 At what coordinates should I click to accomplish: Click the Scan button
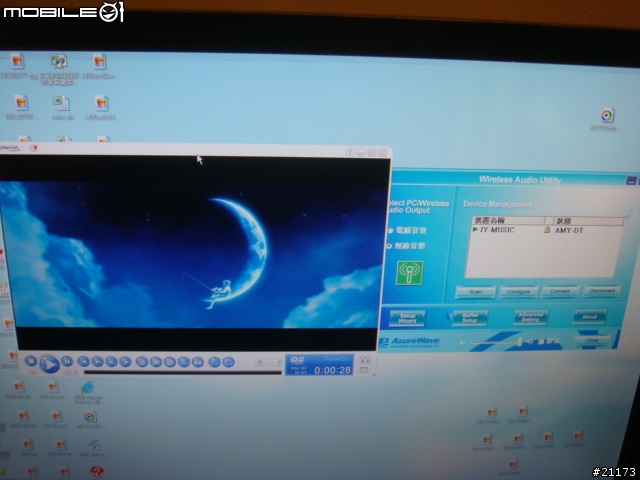476,292
